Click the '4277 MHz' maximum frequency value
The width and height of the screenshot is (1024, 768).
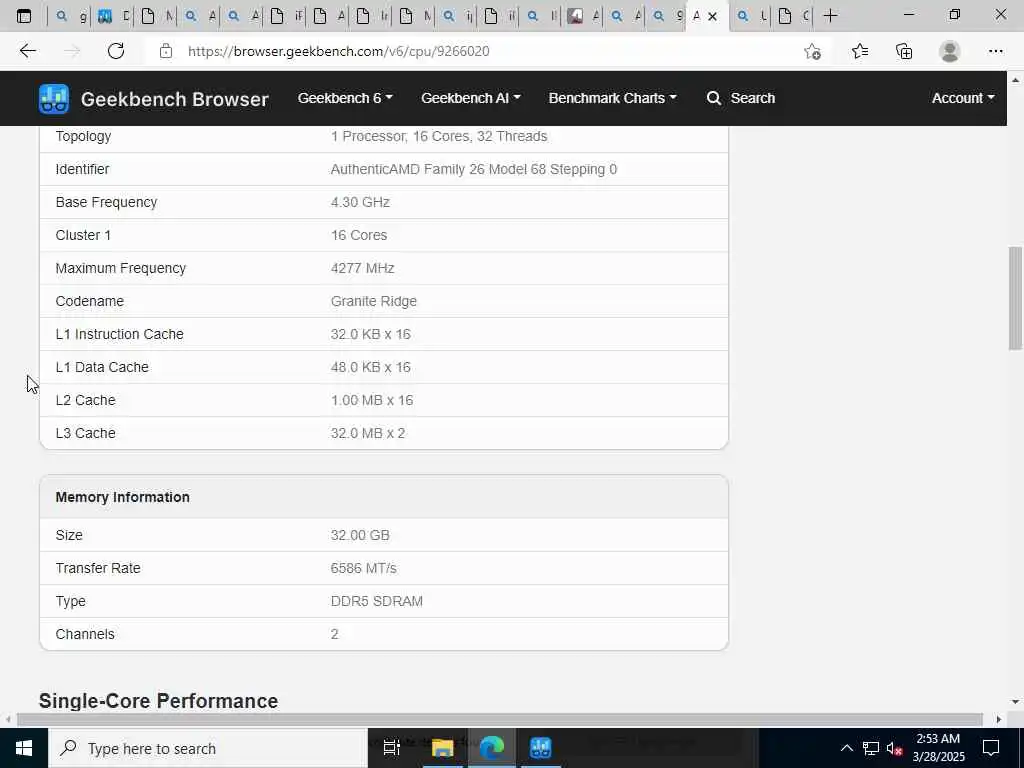tap(362, 268)
